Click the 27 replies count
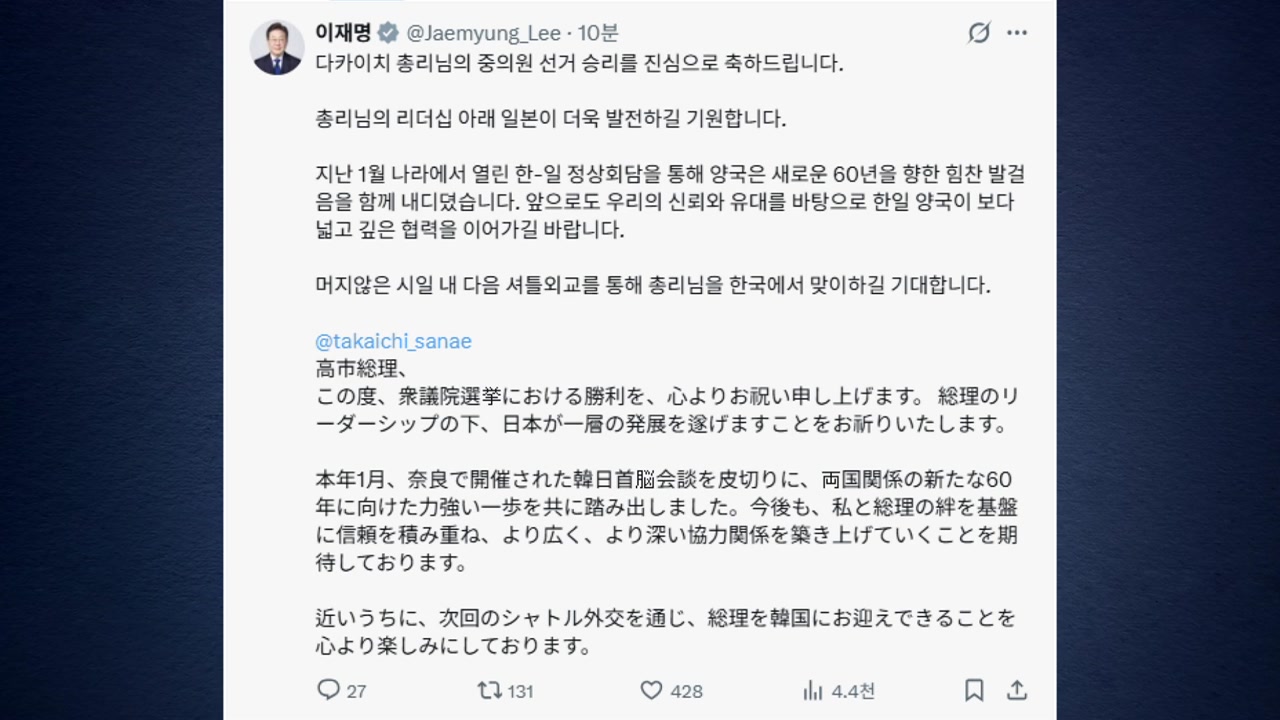Screen dimensions: 1280x720 [356, 691]
